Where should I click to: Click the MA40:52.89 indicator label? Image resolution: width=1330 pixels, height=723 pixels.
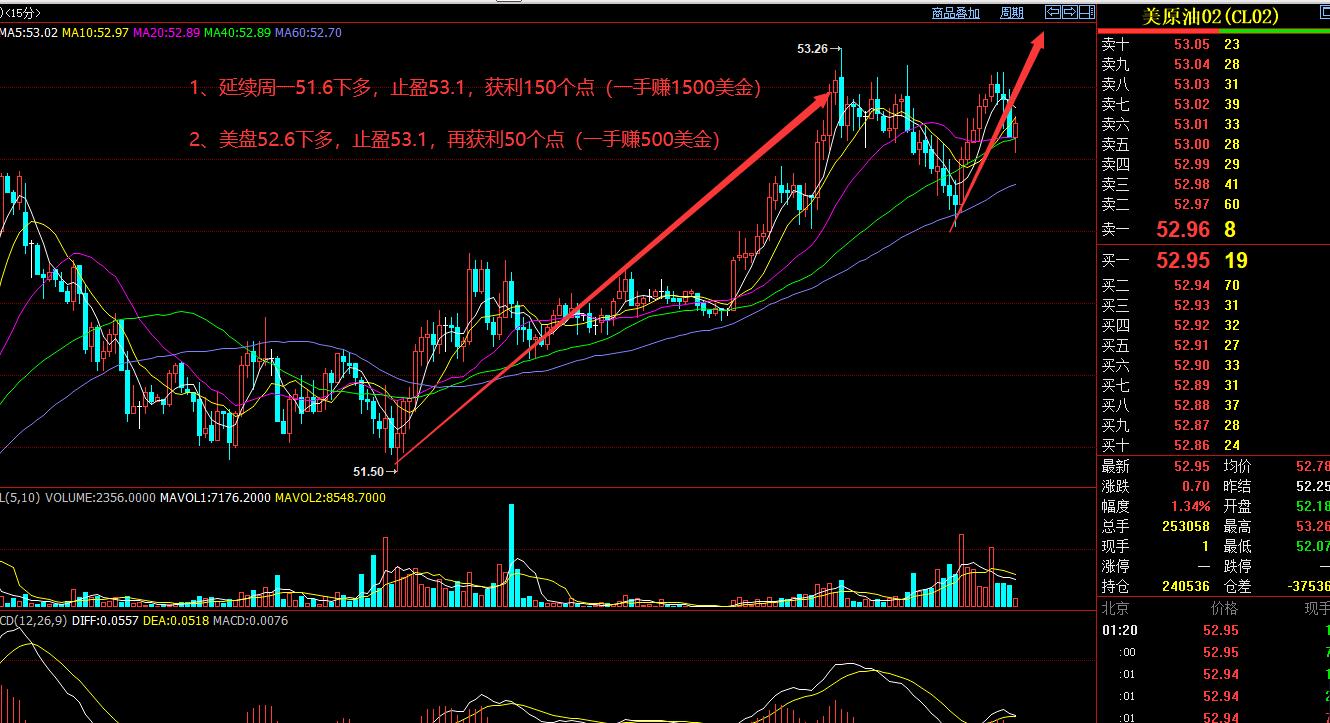tap(237, 33)
